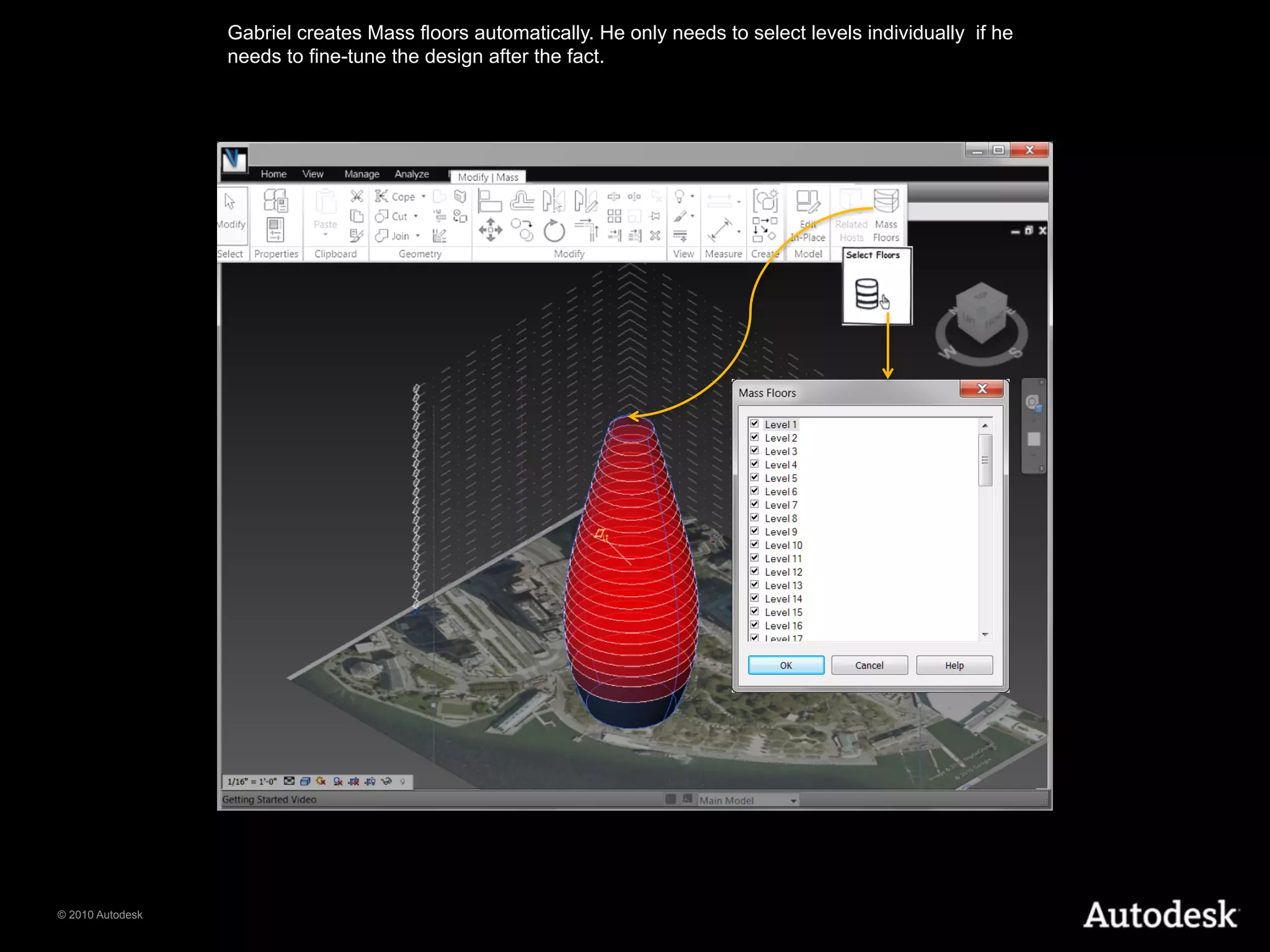1270x952 pixels.
Task: Click Help in Mass Floors dialog
Action: (954, 665)
